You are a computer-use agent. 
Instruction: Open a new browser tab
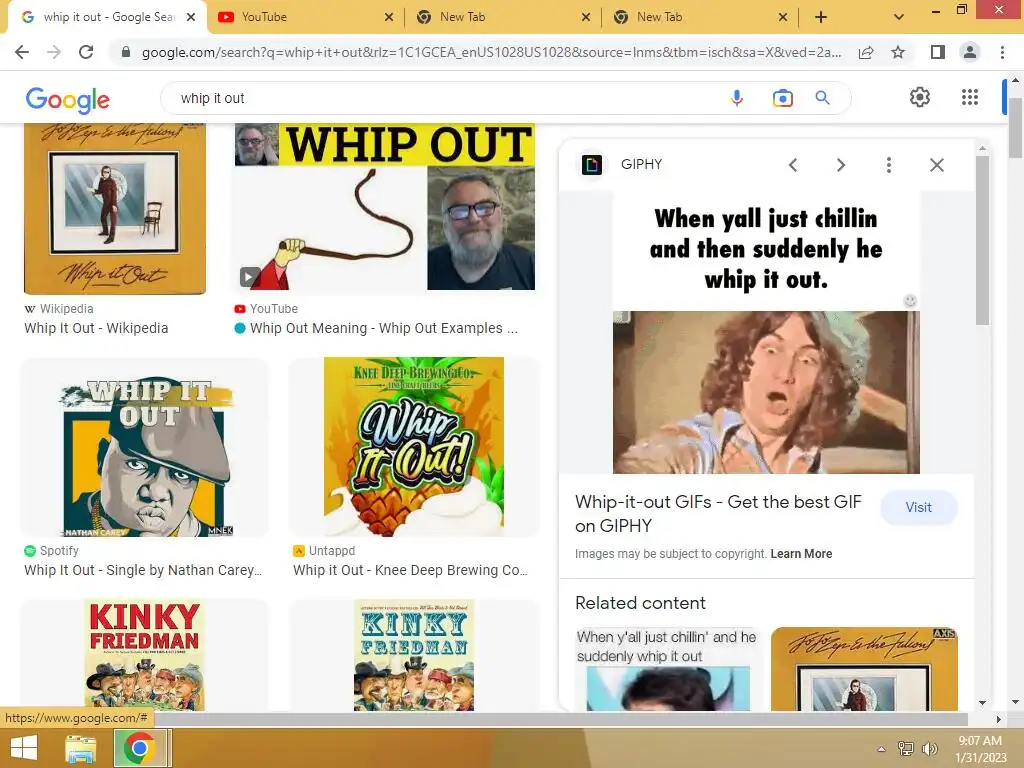click(821, 17)
